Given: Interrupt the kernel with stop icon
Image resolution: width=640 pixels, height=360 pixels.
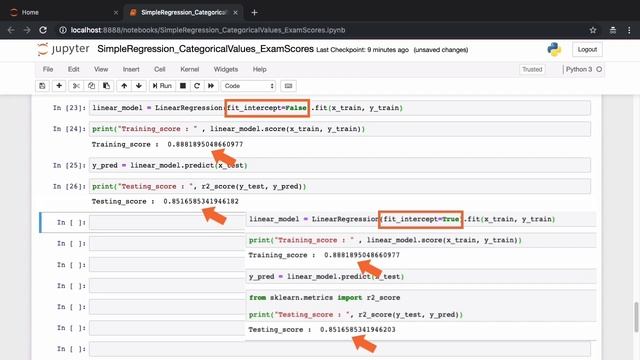Looking at the screenshot, I should click(x=183, y=86).
